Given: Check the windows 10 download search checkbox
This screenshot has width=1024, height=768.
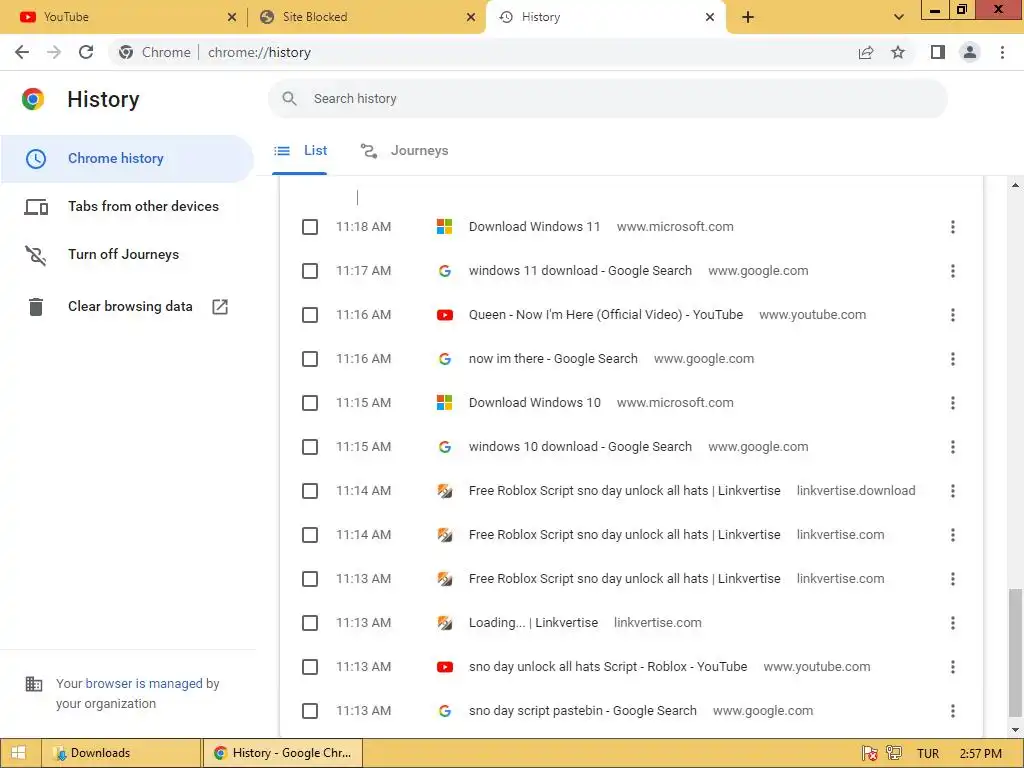Looking at the screenshot, I should (310, 447).
